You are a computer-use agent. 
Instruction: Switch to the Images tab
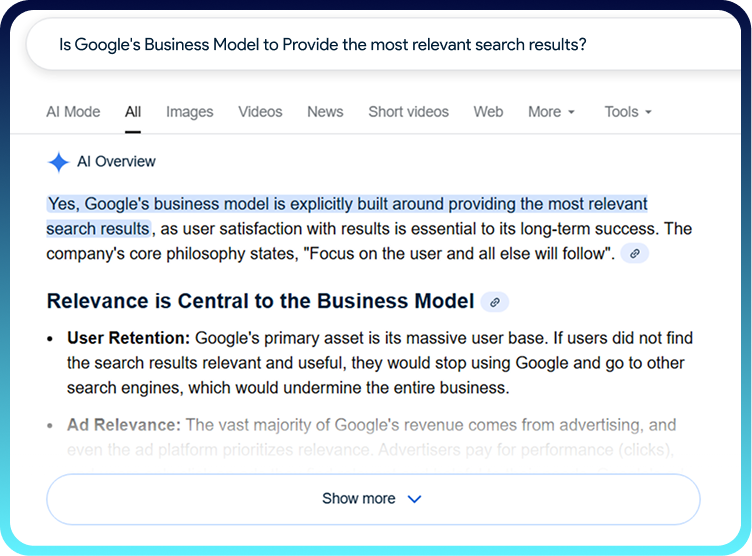pyautogui.click(x=189, y=112)
